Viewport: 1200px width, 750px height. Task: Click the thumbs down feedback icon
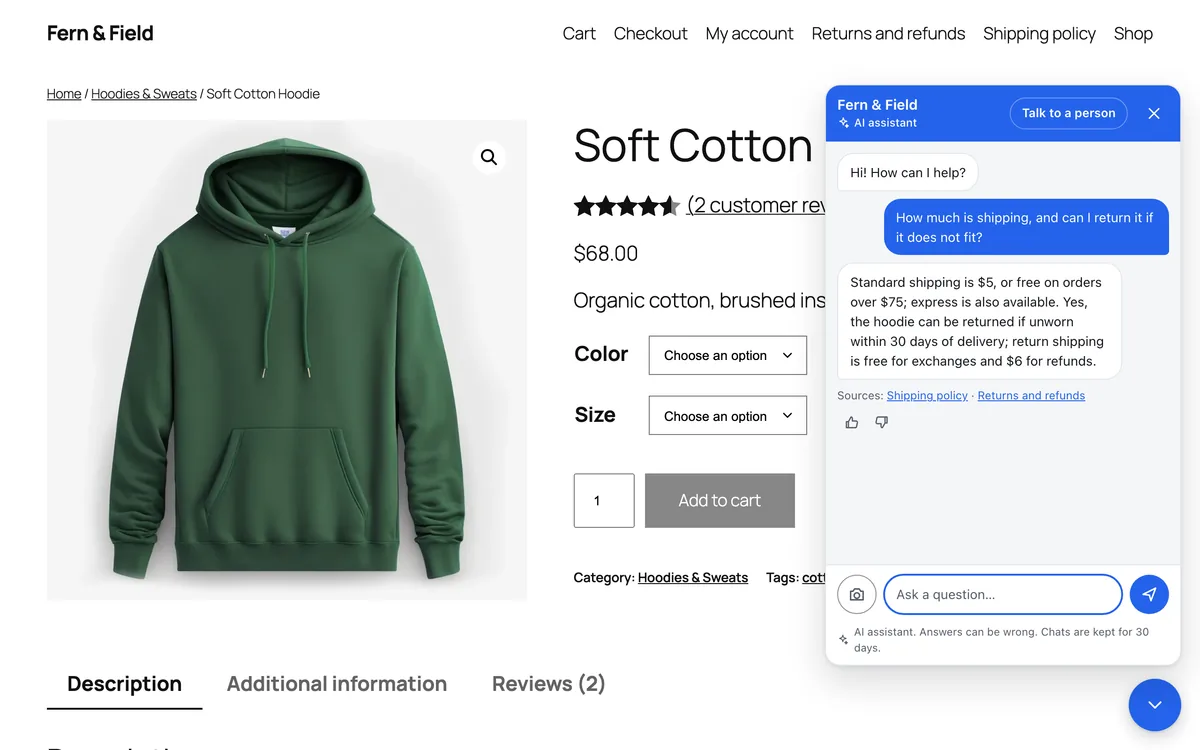click(x=881, y=422)
